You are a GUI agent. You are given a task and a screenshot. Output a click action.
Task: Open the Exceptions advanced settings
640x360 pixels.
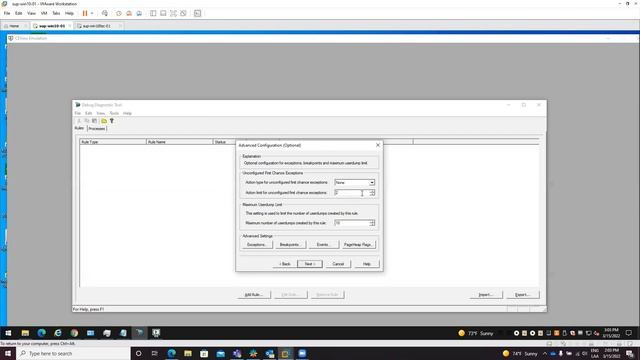click(x=257, y=244)
